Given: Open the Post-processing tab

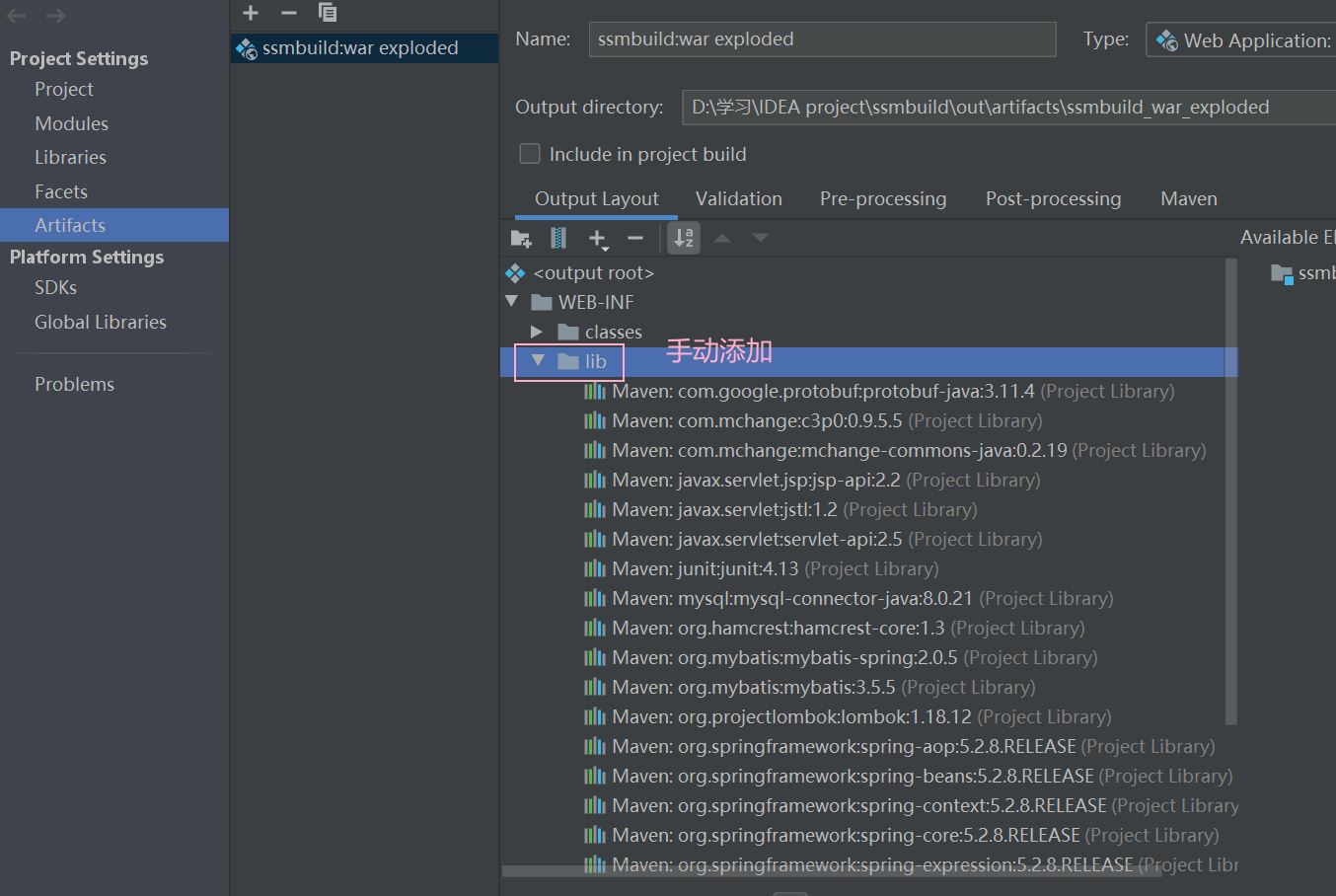Looking at the screenshot, I should pyautogui.click(x=1053, y=198).
